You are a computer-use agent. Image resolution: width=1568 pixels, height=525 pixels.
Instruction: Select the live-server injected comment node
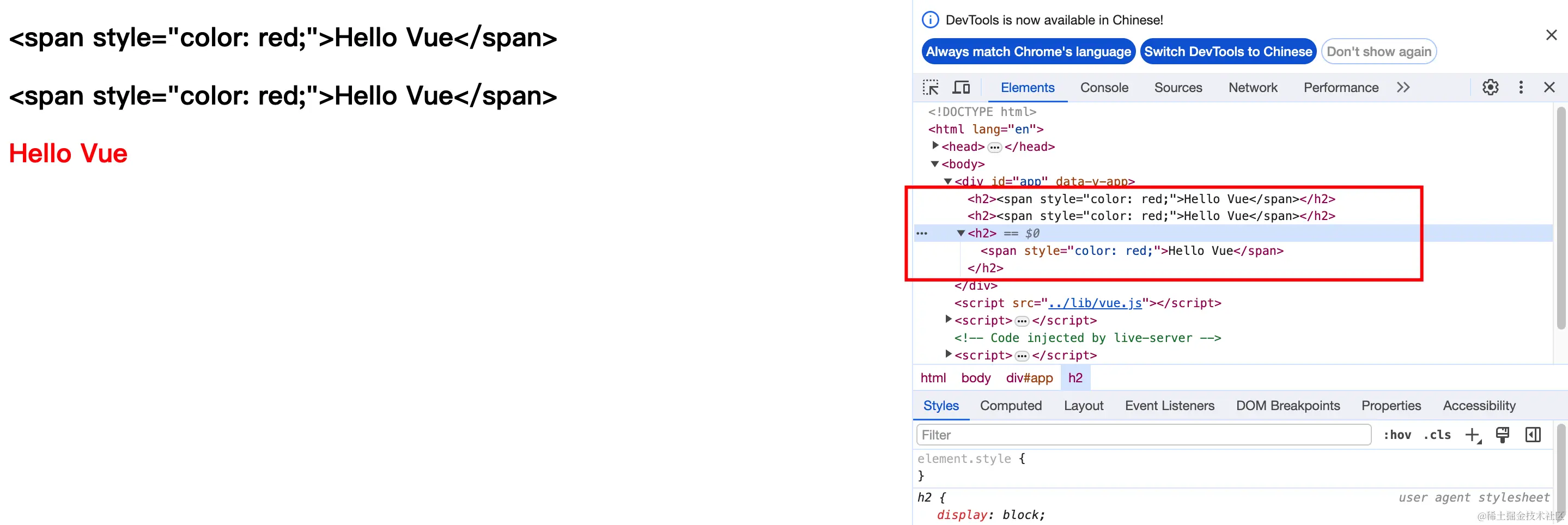[1088, 338]
